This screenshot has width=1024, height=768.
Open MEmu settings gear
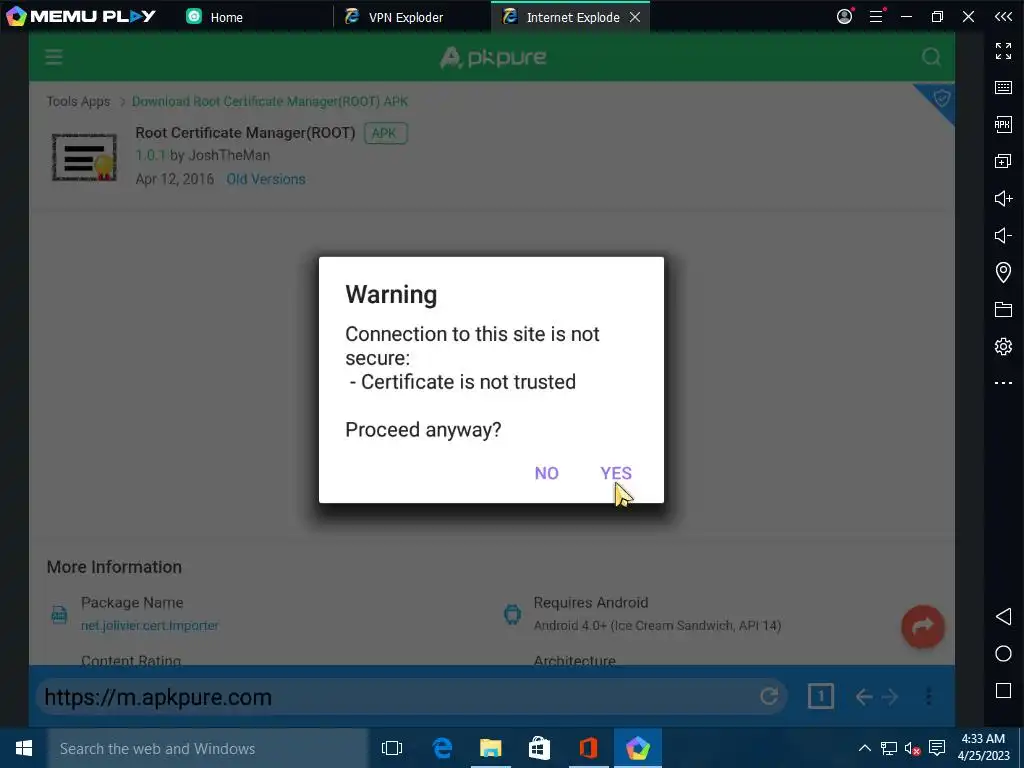[1003, 345]
